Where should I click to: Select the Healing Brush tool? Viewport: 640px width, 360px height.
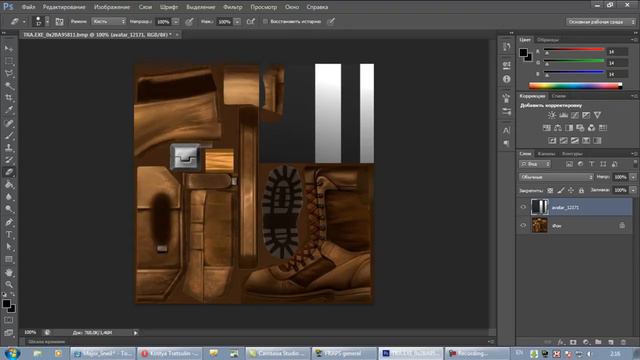pos(9,123)
